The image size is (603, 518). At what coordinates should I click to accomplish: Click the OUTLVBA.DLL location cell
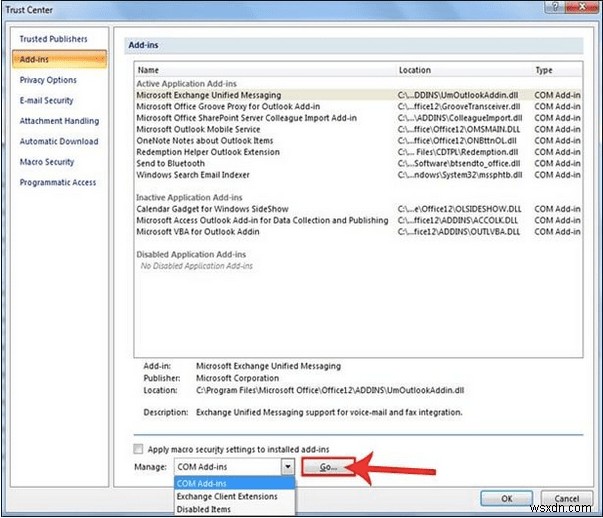459,232
